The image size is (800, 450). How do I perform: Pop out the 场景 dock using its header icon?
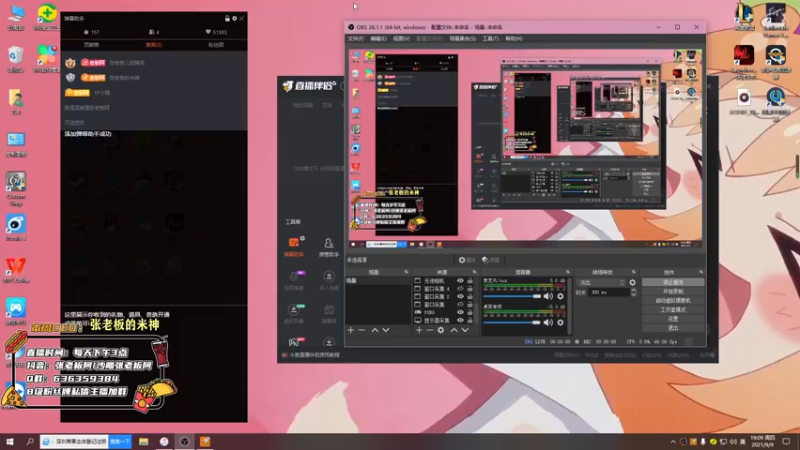(x=406, y=272)
